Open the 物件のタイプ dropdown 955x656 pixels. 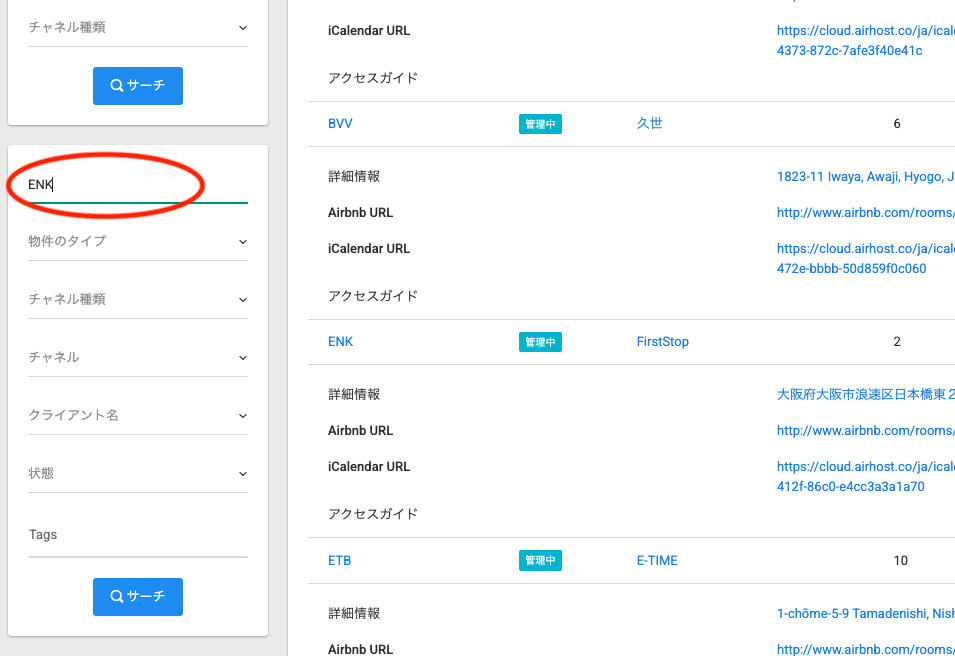(x=138, y=241)
